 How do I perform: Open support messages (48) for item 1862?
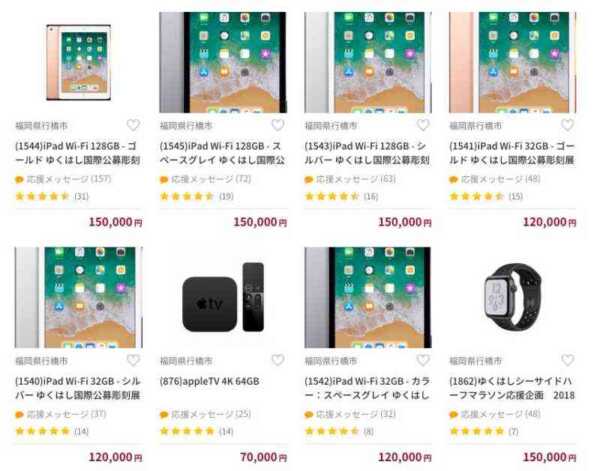tap(495, 414)
